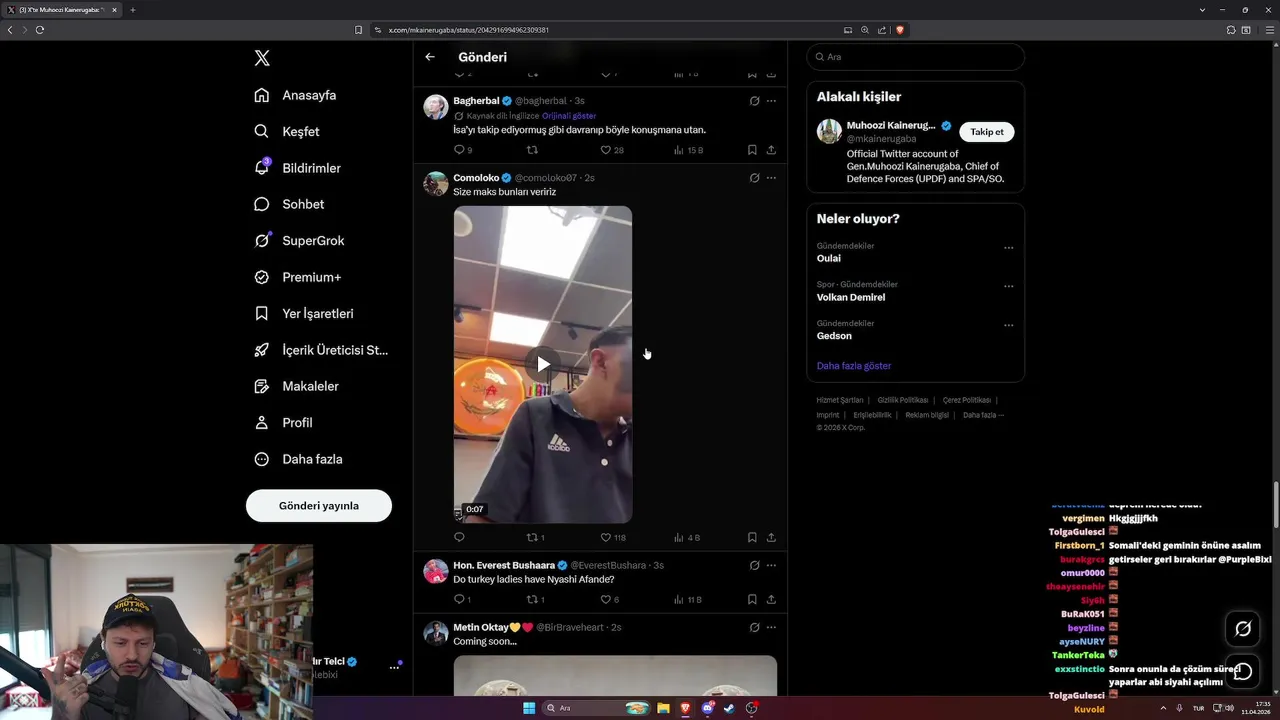Bookmark Bagherbal's post
The image size is (1280, 720).
click(752, 150)
